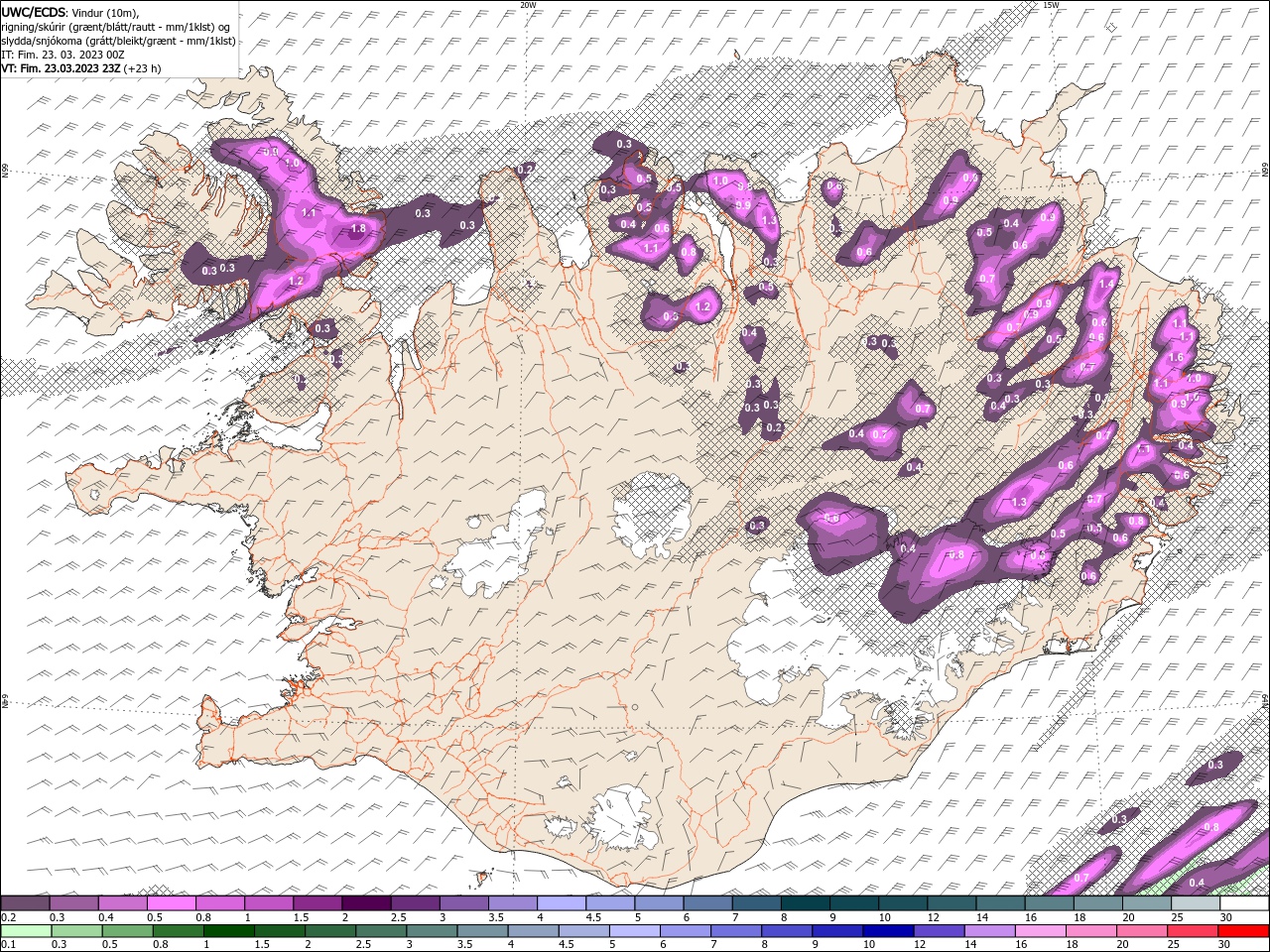1270x952 pixels.
Task: Select lower legend swatch between 1 and 1.5
Action: point(229,930)
